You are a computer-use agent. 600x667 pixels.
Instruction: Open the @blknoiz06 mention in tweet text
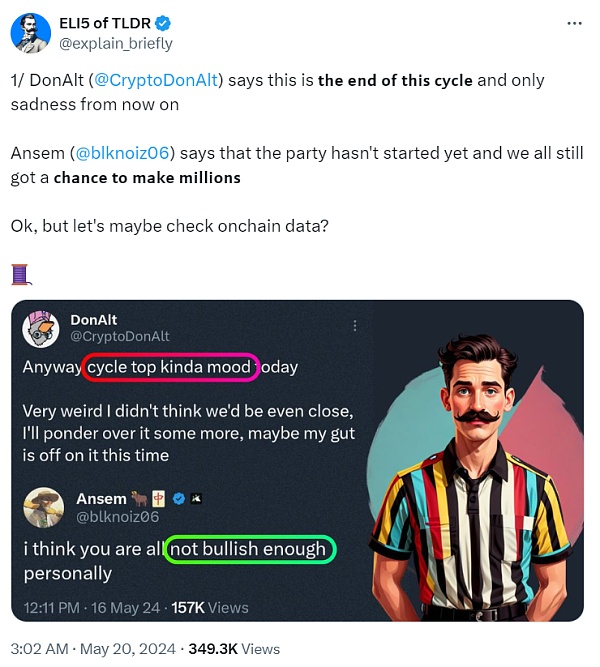[129, 153]
